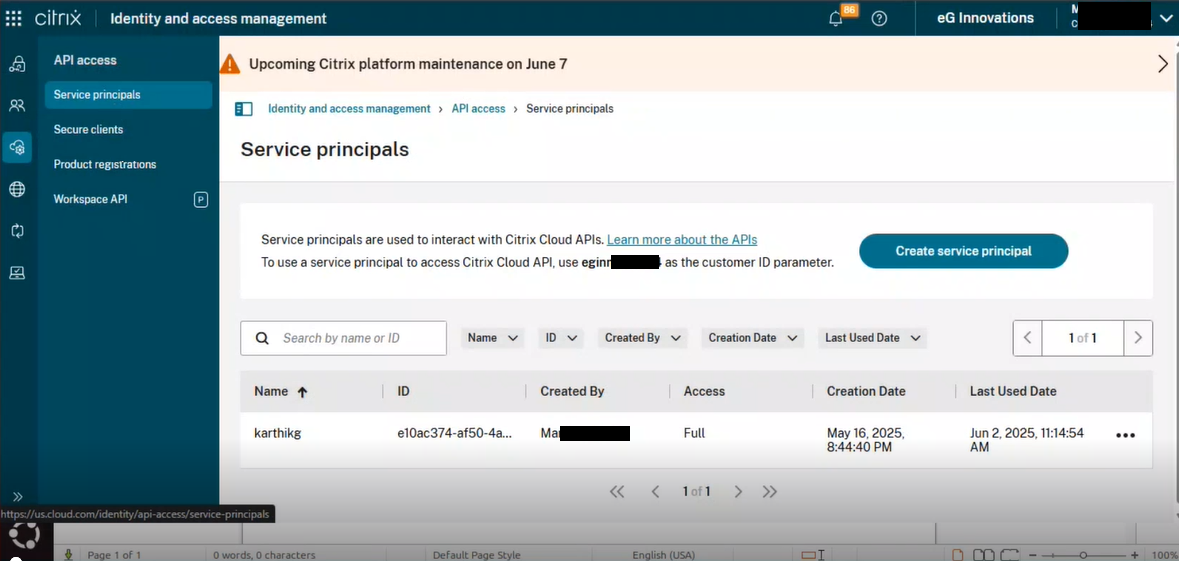Click the help question mark icon
The image size is (1179, 561).
(x=879, y=18)
